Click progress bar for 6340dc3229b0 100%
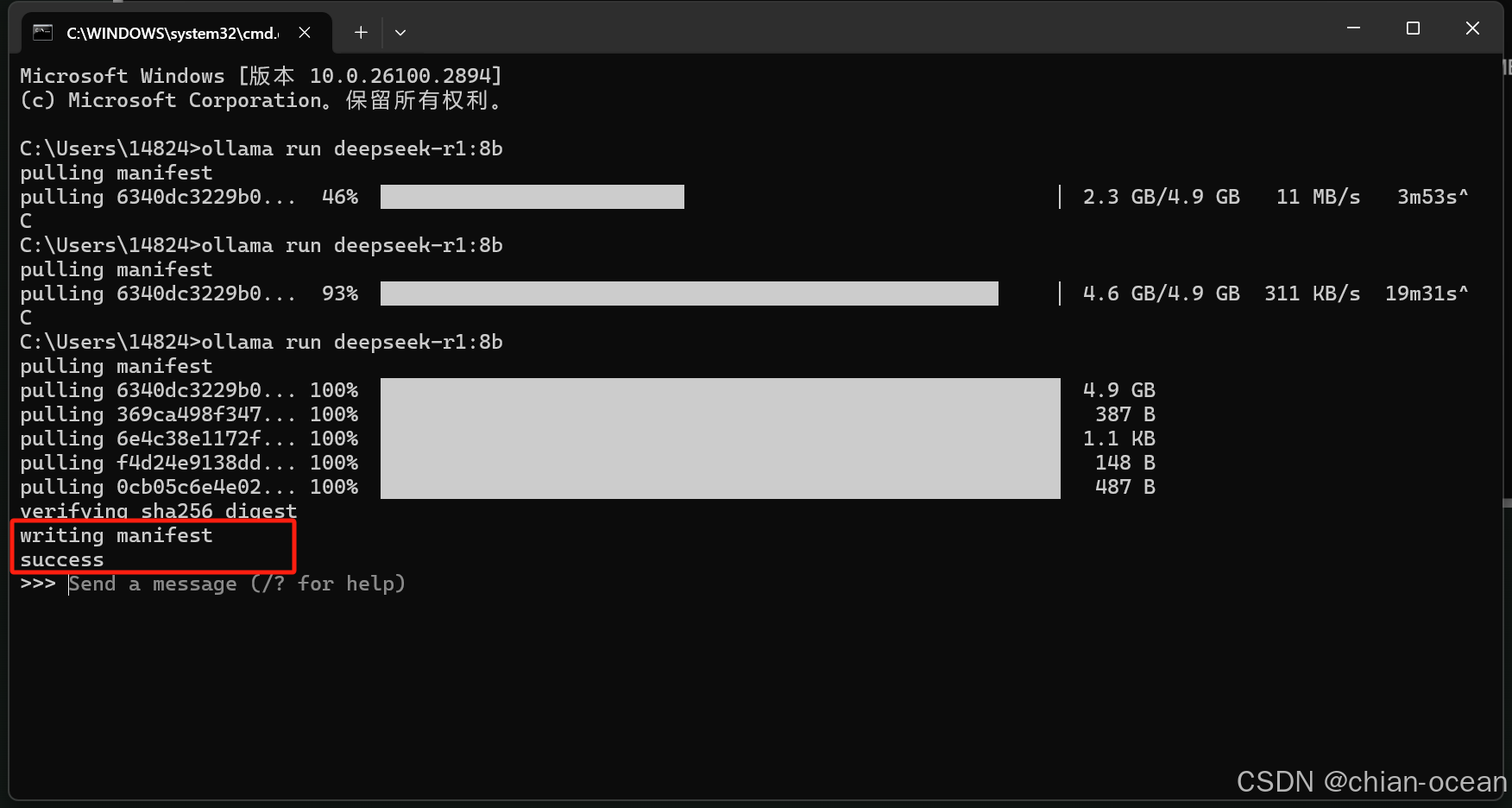The image size is (1512, 808). click(721, 390)
